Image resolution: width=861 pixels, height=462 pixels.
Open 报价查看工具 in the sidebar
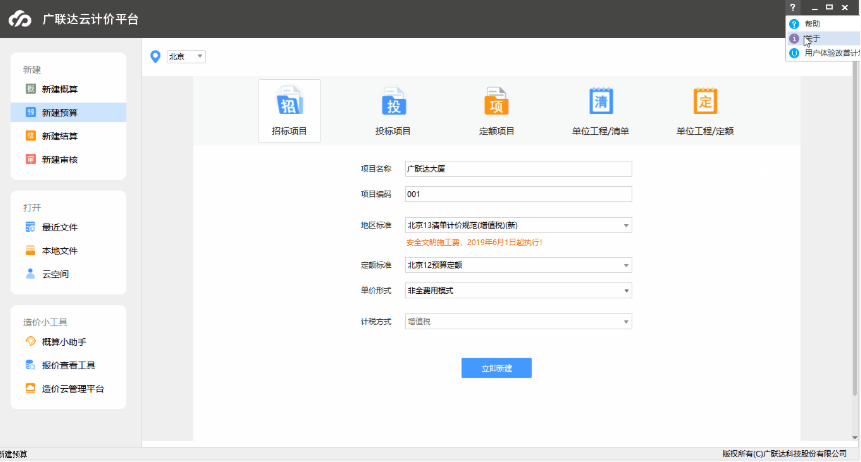tap(68, 365)
